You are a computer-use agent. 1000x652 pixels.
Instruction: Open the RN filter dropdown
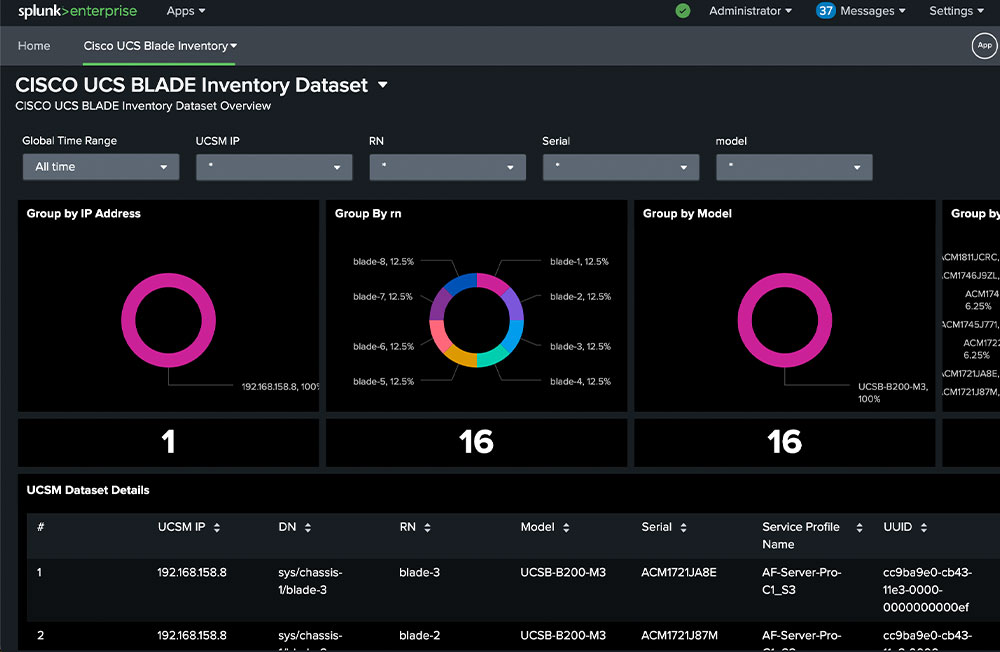pyautogui.click(x=448, y=167)
